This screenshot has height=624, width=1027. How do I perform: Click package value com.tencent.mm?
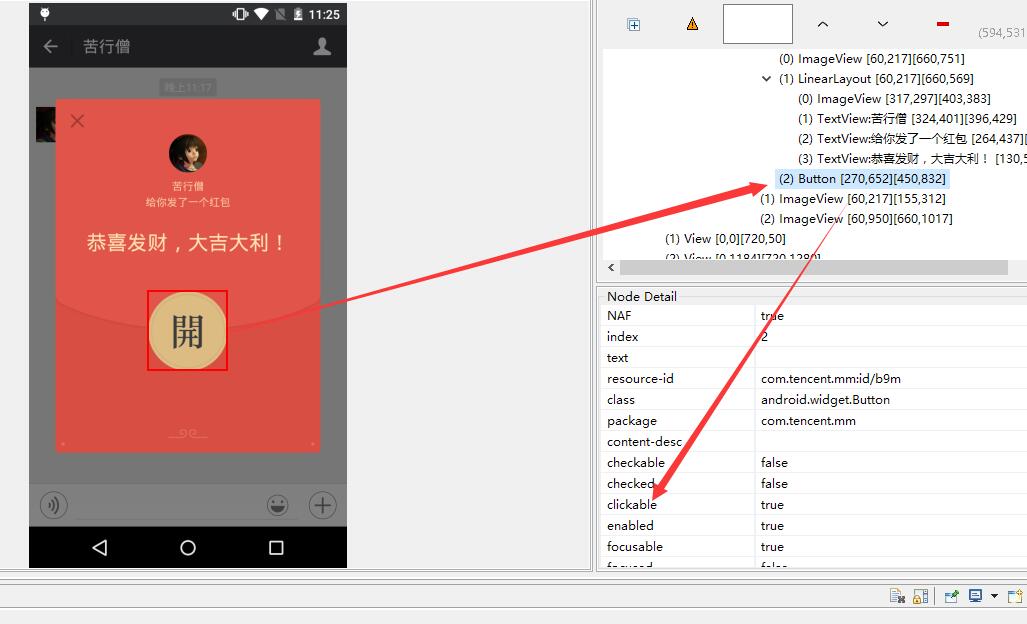pyautogui.click(x=808, y=420)
